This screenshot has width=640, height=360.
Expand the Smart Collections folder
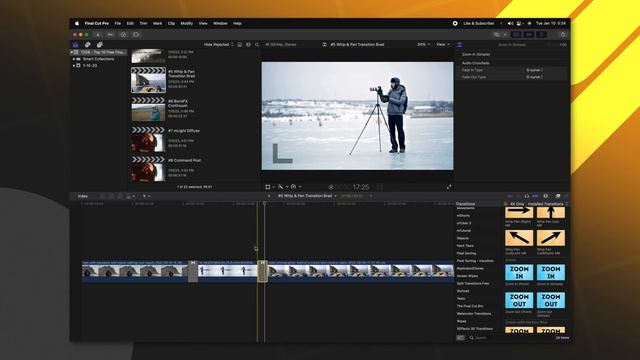74,59
